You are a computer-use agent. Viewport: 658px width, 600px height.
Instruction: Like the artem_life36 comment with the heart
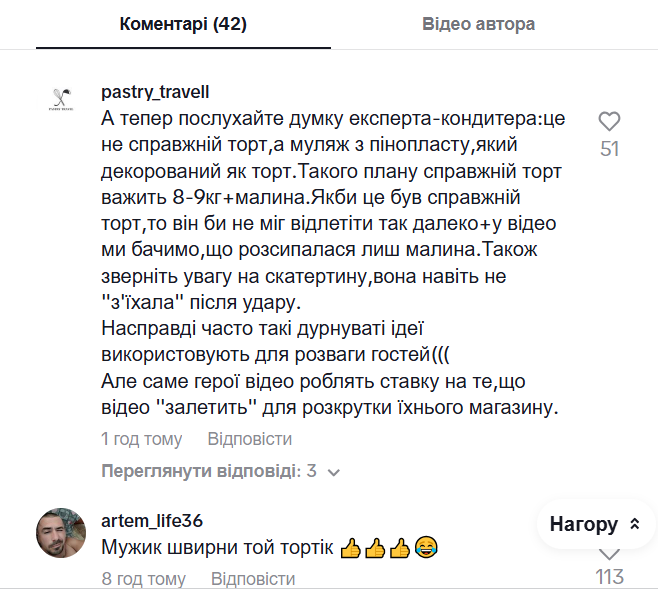(x=609, y=554)
